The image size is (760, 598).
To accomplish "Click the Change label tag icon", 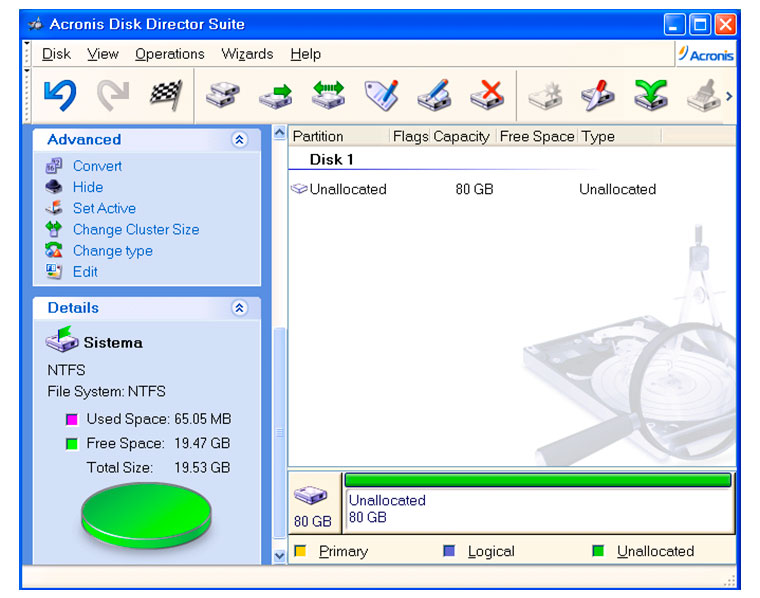I will (381, 95).
